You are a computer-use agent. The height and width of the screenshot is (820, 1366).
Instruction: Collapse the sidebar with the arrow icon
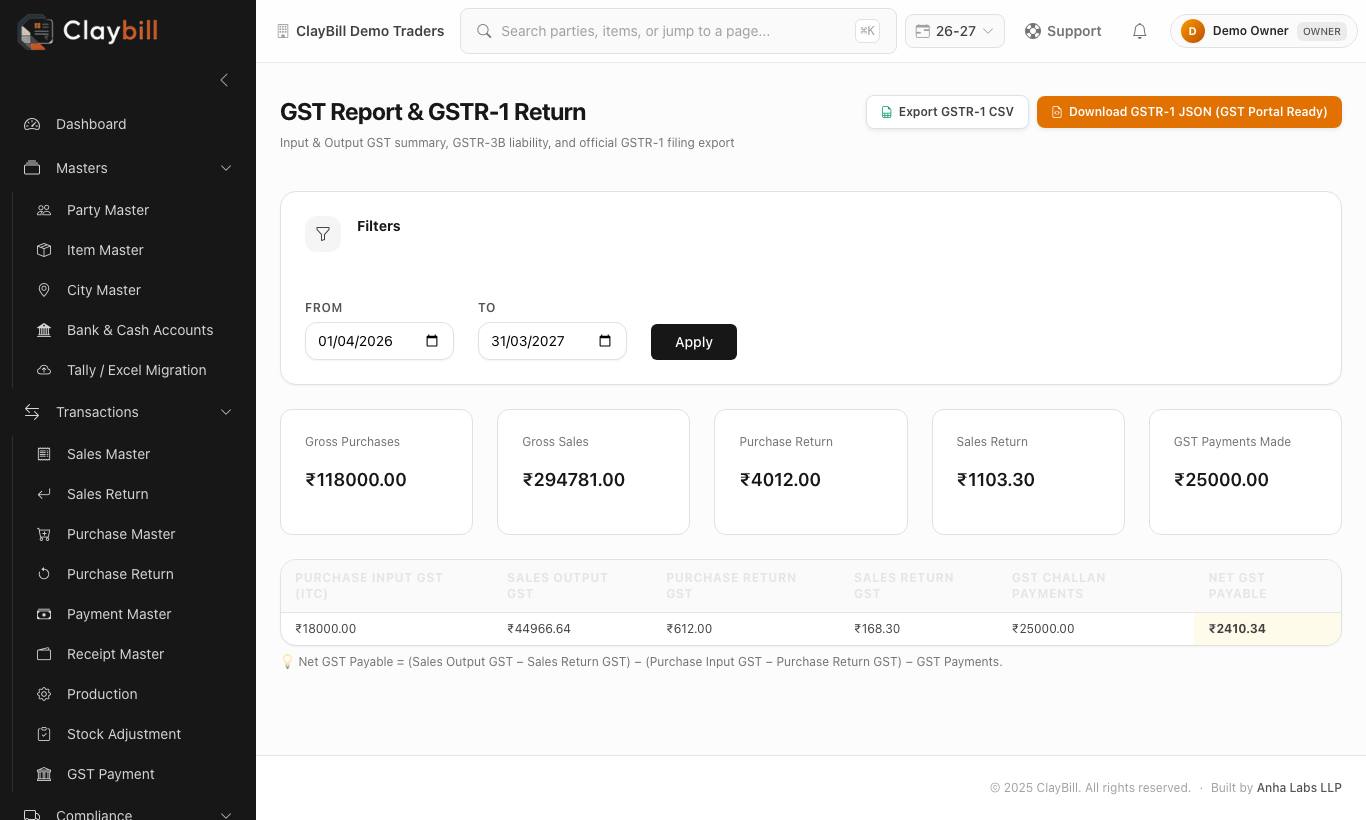tap(224, 80)
